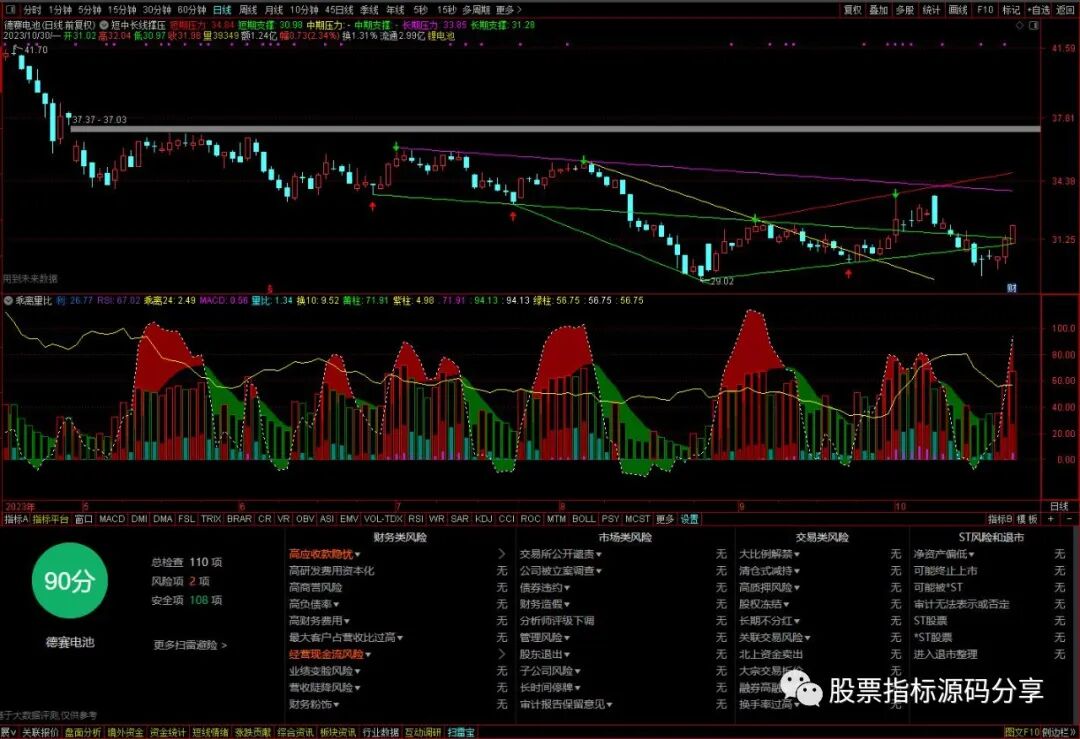Click 更多 in the indicator bar
1080x739 pixels.
point(665,519)
